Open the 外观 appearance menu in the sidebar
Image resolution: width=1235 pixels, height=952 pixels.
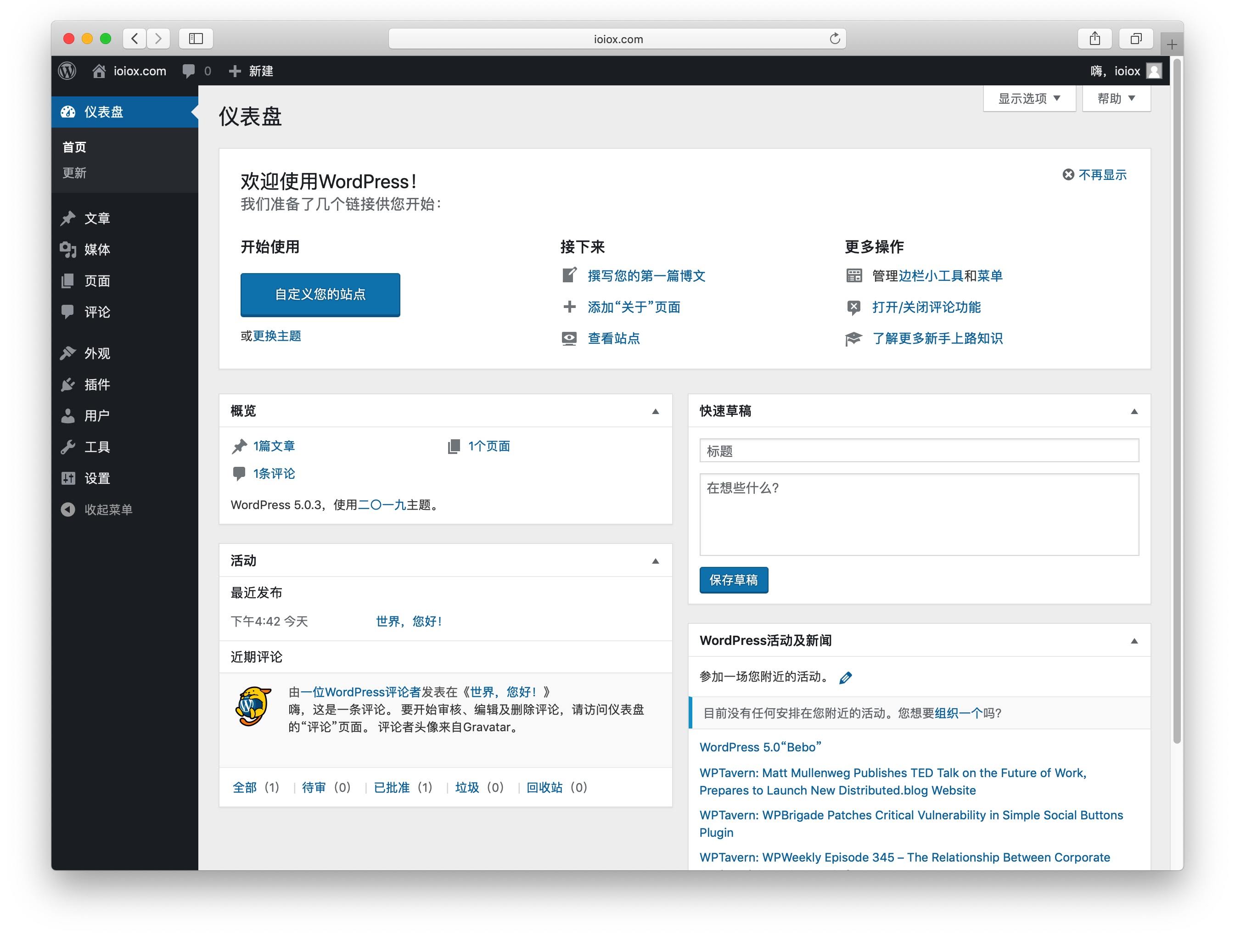pyautogui.click(x=97, y=353)
